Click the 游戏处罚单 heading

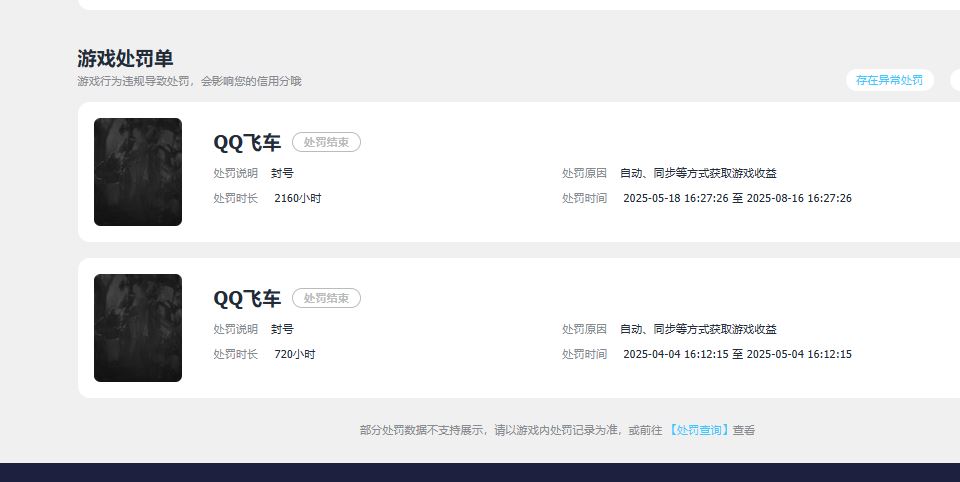[125, 58]
